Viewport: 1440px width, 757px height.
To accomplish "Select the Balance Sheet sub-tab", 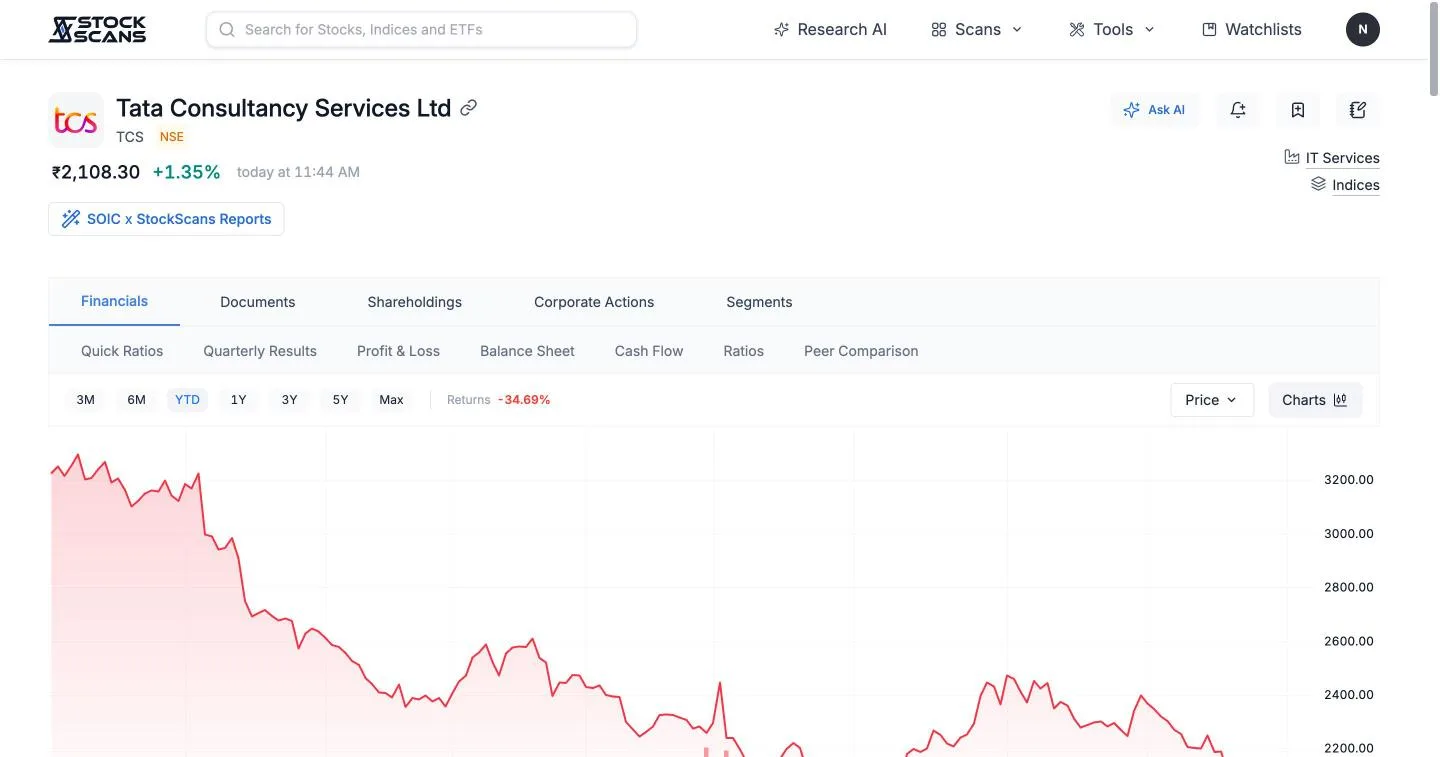I will [x=527, y=351].
